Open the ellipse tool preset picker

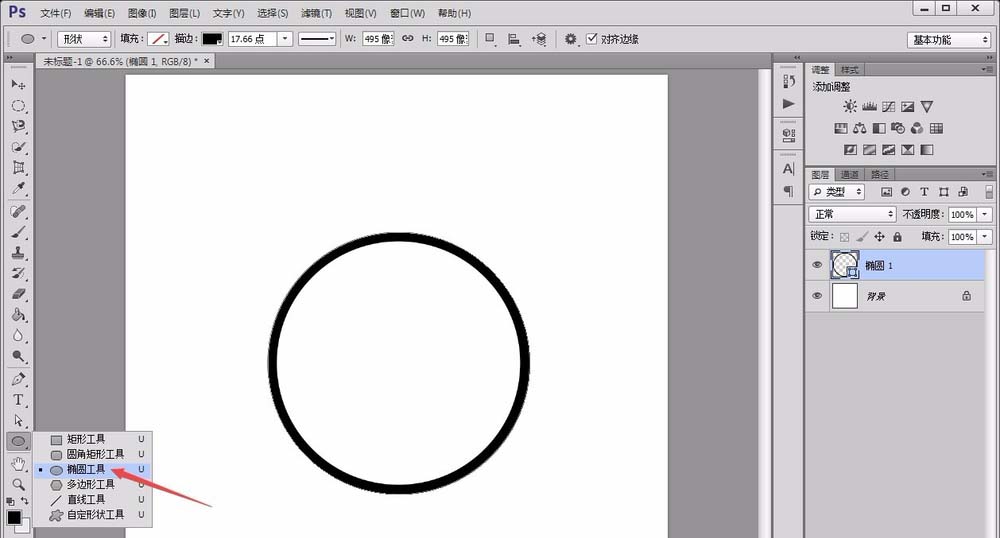(x=32, y=39)
